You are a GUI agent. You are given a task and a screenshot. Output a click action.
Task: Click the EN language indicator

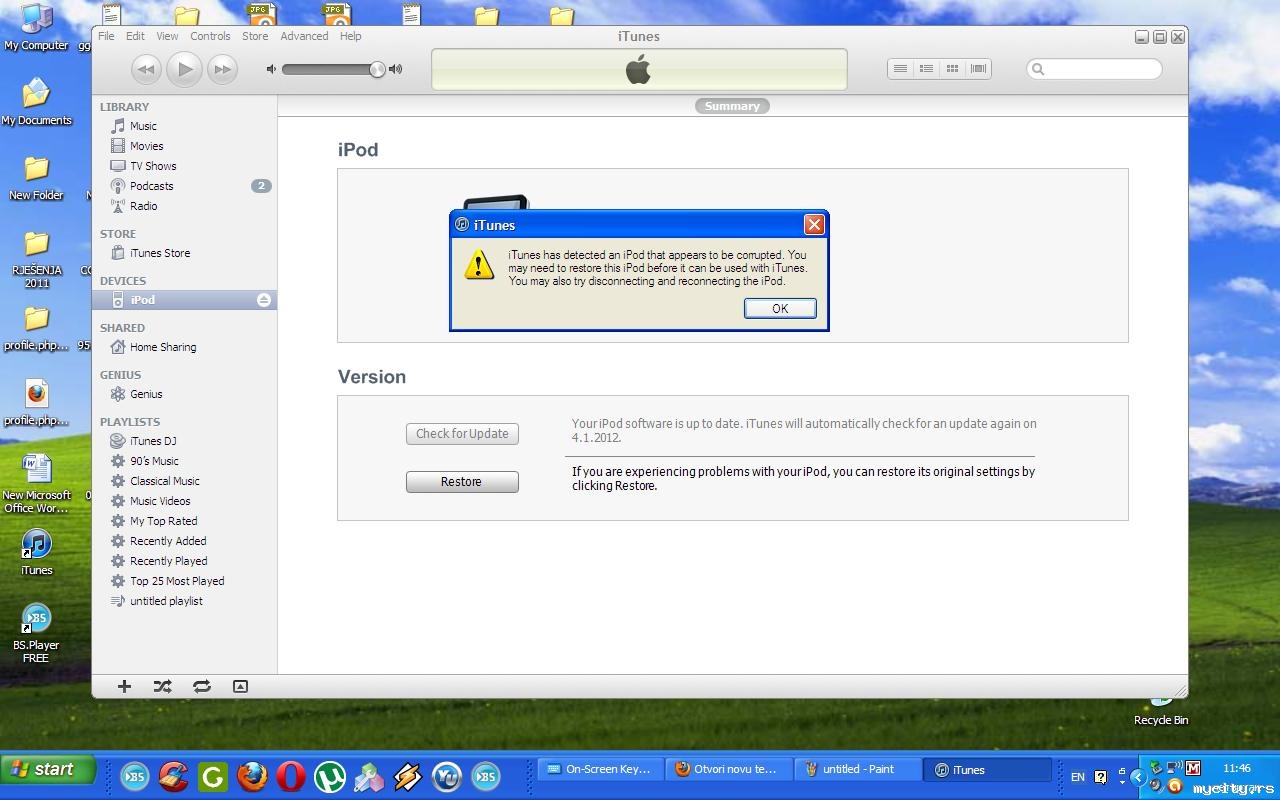[1077, 777]
